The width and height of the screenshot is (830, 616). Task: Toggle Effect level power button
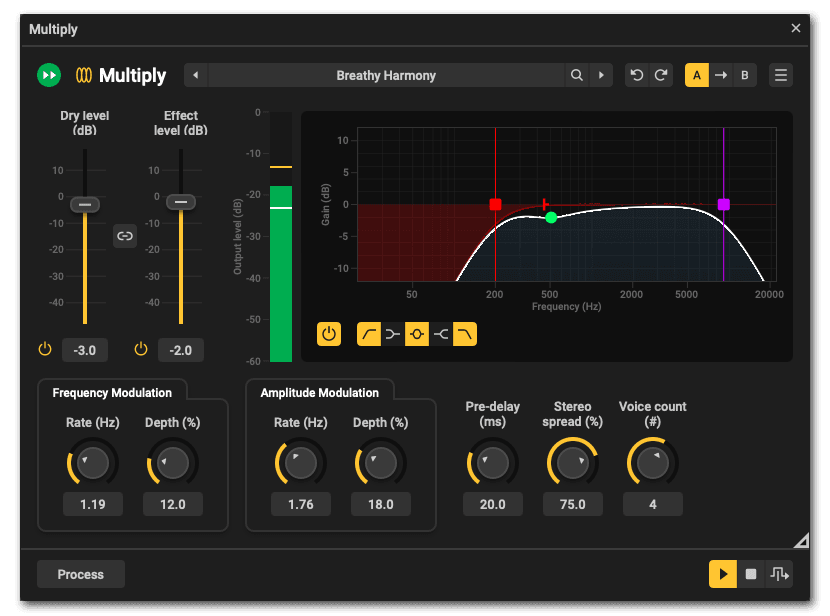[x=141, y=349]
